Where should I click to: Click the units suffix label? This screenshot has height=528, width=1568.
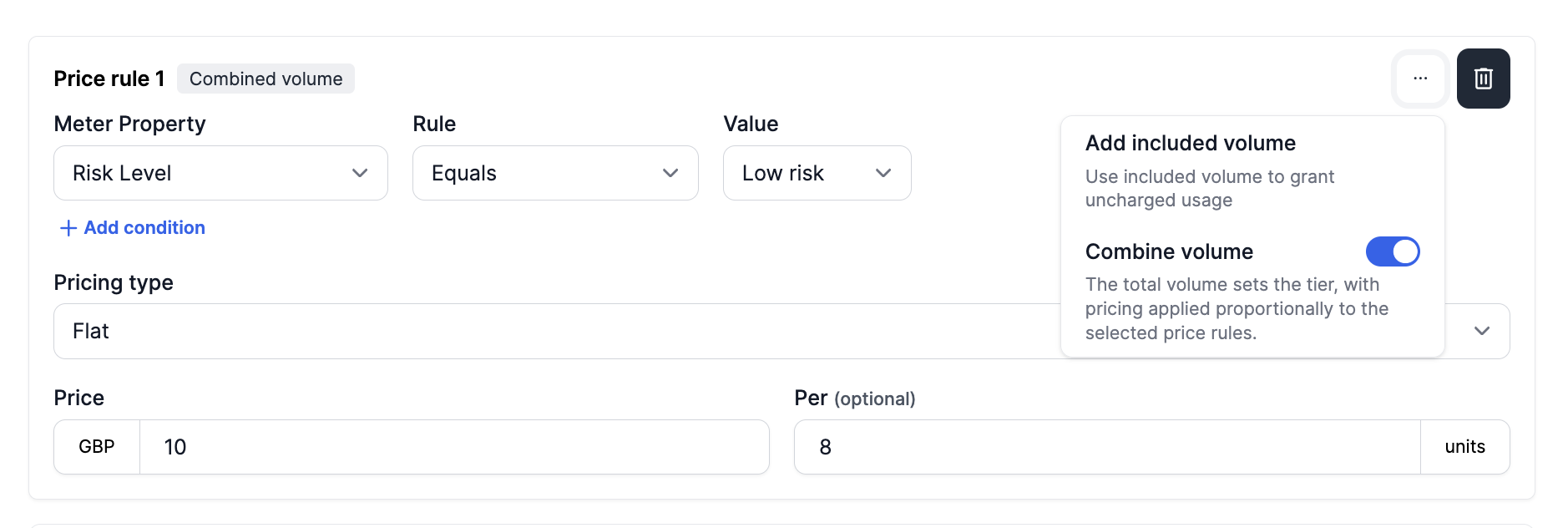[x=1464, y=447]
